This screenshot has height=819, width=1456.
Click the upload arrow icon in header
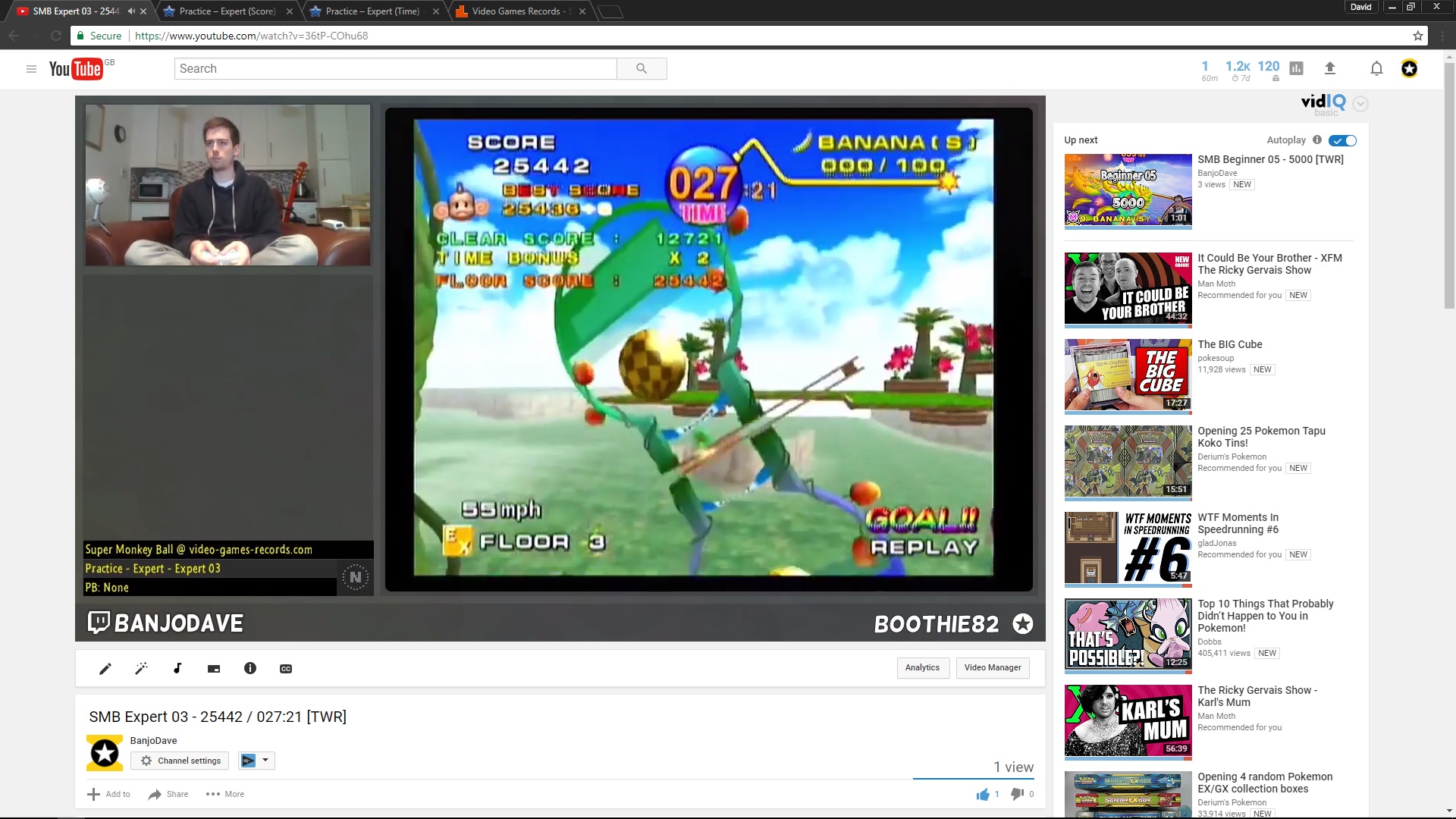(x=1329, y=68)
